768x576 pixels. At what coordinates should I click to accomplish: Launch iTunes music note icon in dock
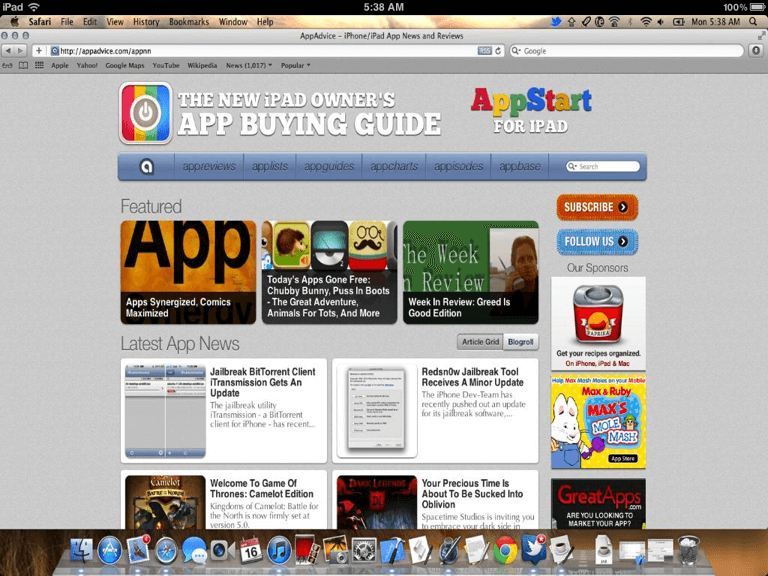[279, 551]
